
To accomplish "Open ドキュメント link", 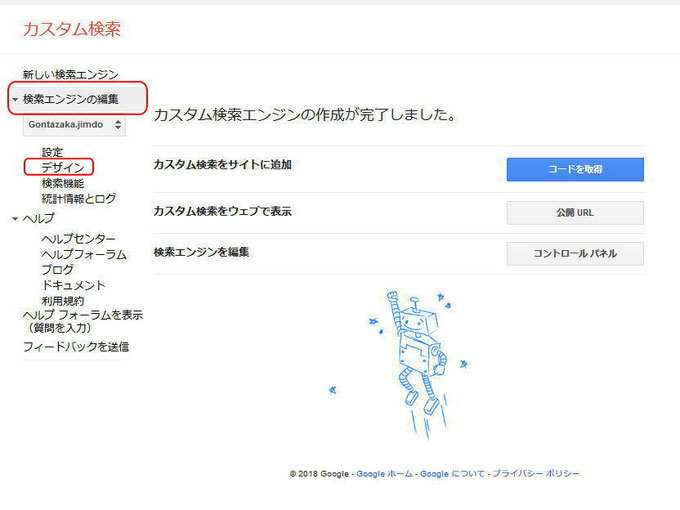I will tap(73, 285).
